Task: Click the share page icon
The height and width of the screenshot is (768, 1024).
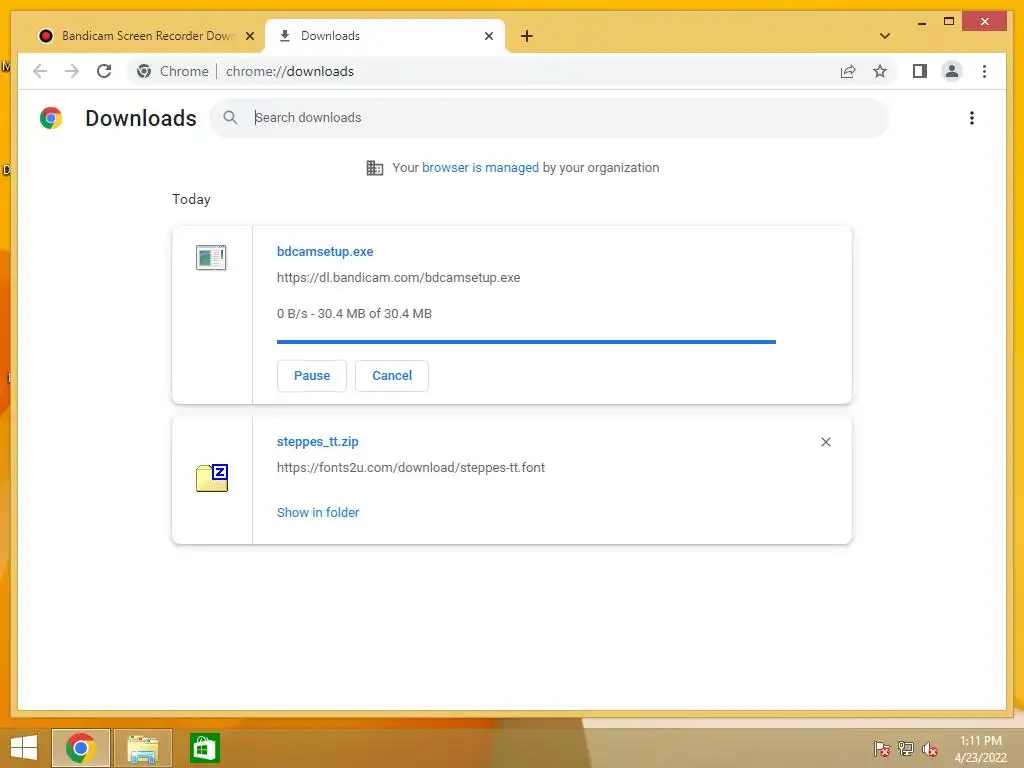Action: [848, 71]
